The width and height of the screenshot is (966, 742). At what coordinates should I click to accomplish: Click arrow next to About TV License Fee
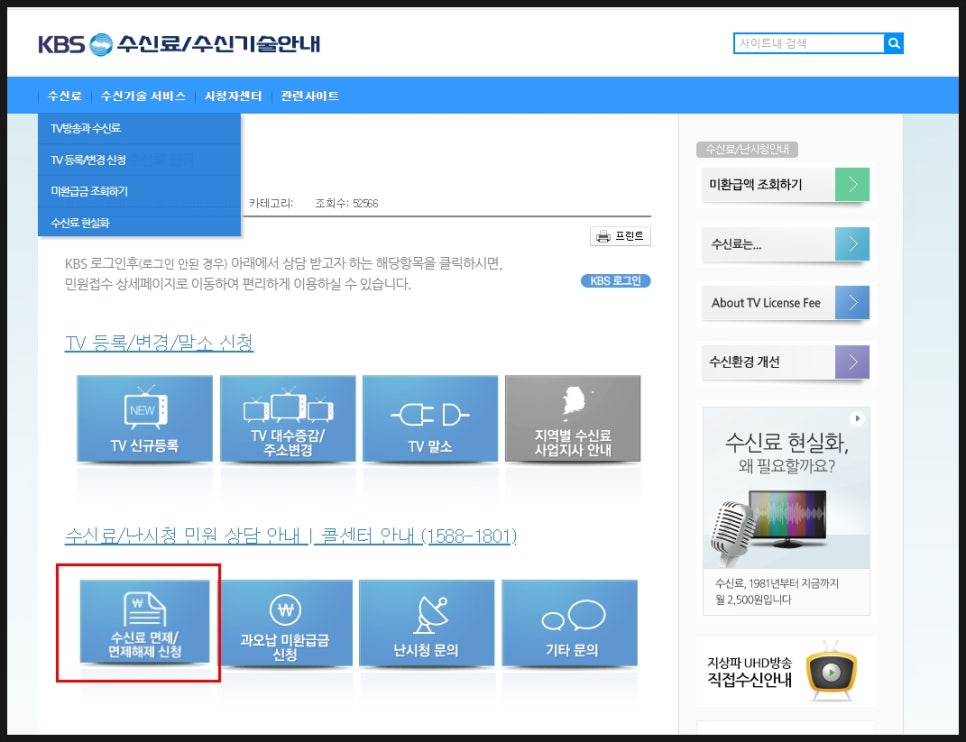[x=852, y=303]
